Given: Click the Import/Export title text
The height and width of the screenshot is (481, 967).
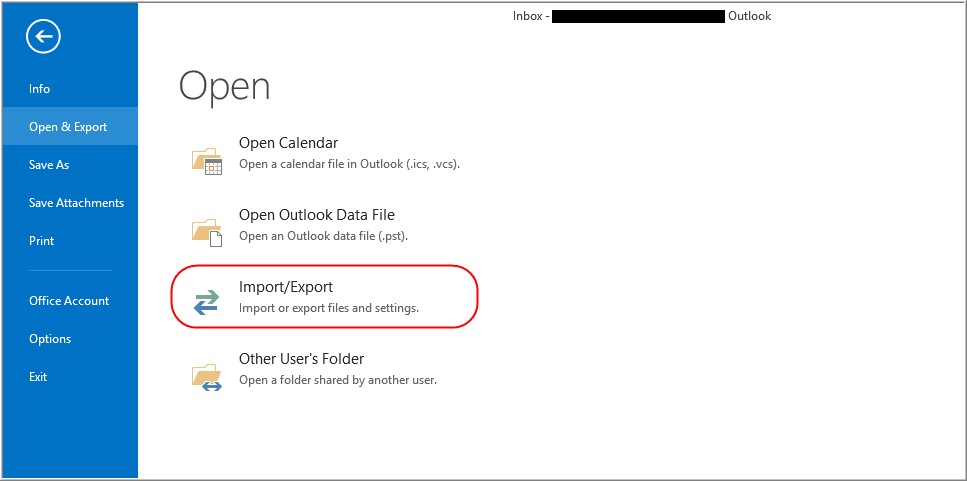Looking at the screenshot, I should pyautogui.click(x=285, y=287).
